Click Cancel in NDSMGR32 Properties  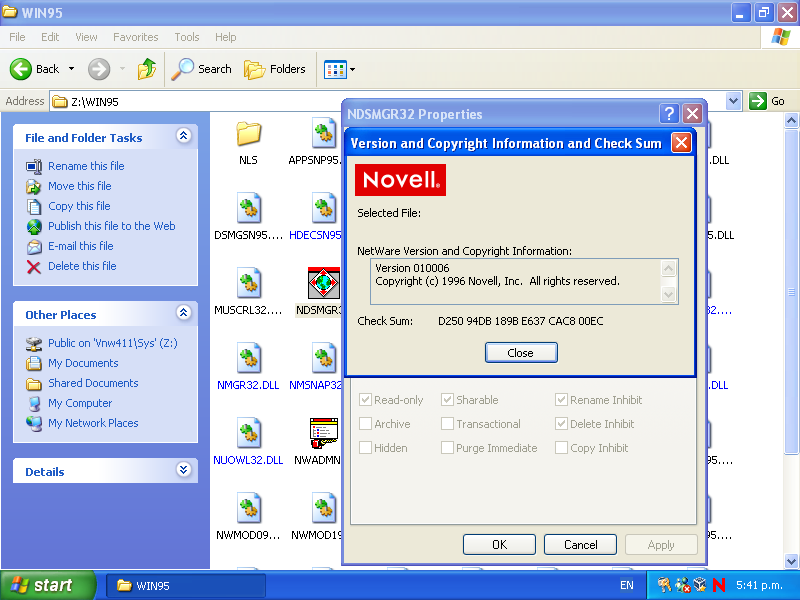[x=581, y=545]
